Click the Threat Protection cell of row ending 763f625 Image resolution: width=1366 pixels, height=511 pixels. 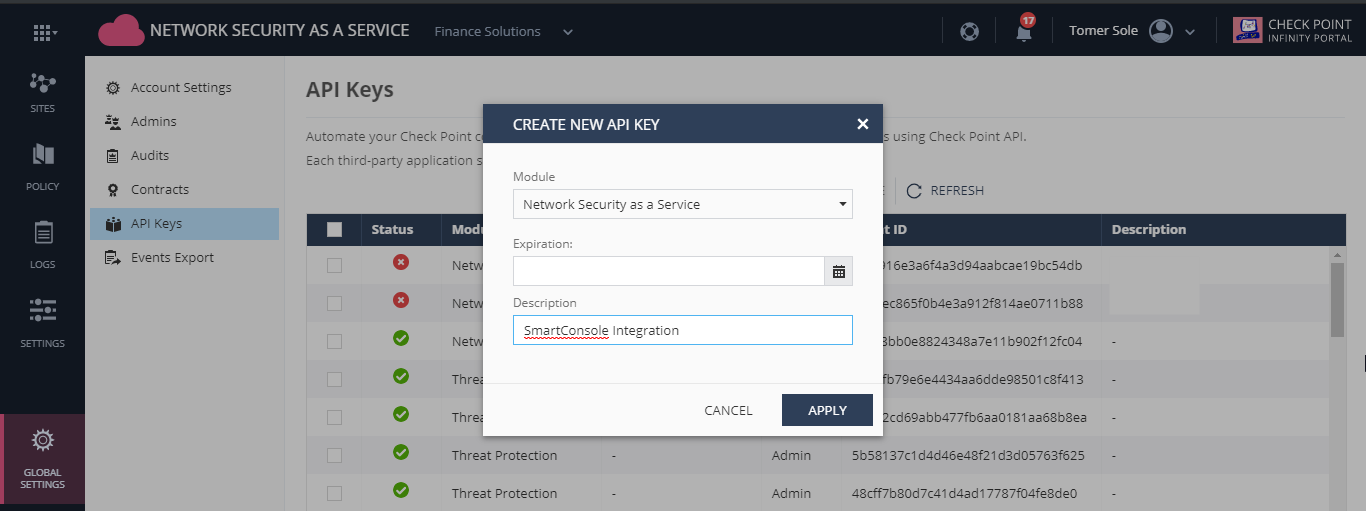tap(504, 455)
